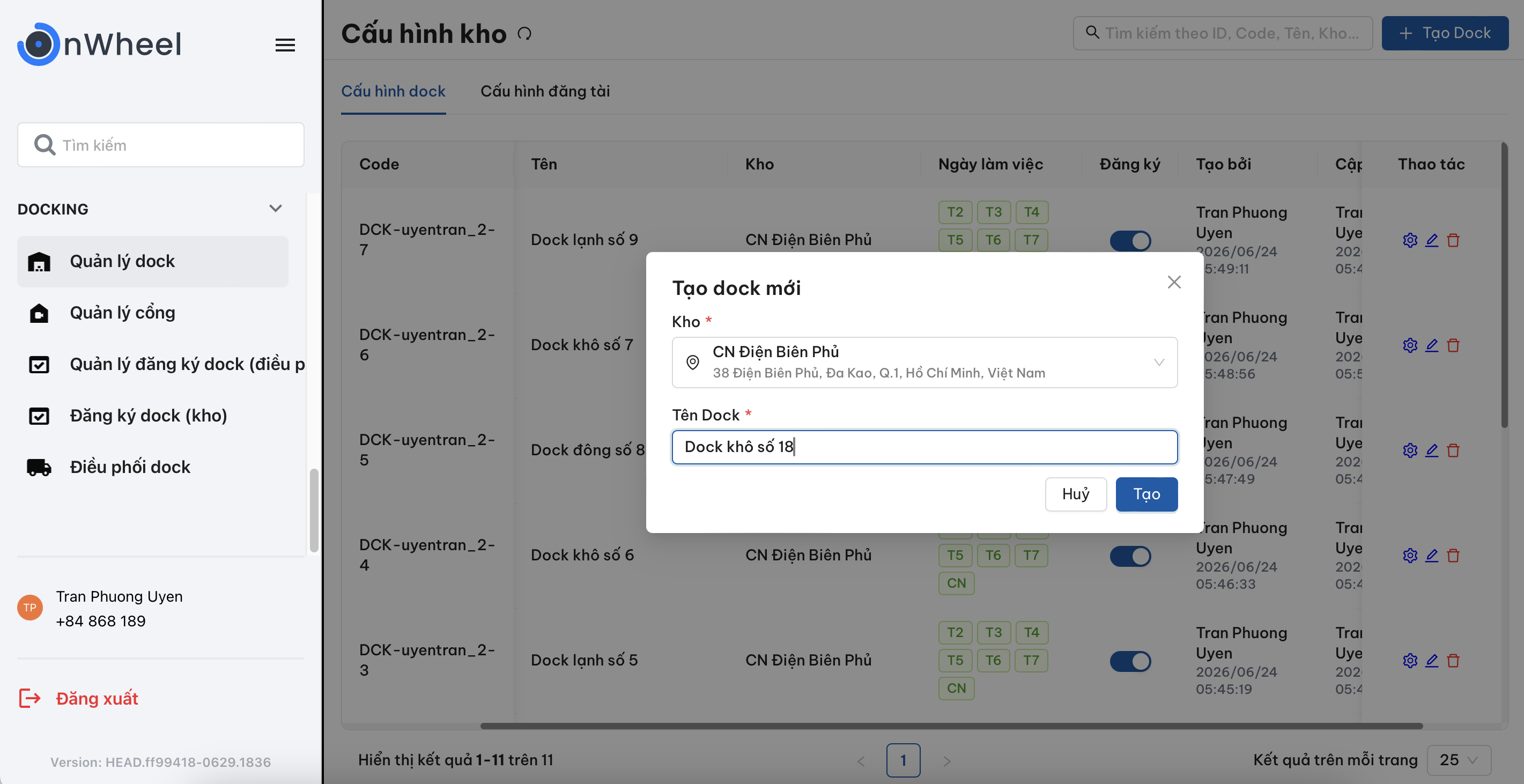Viewport: 1524px width, 784px height.
Task: Edit the Dock khô số 7 row
Action: 1432,345
